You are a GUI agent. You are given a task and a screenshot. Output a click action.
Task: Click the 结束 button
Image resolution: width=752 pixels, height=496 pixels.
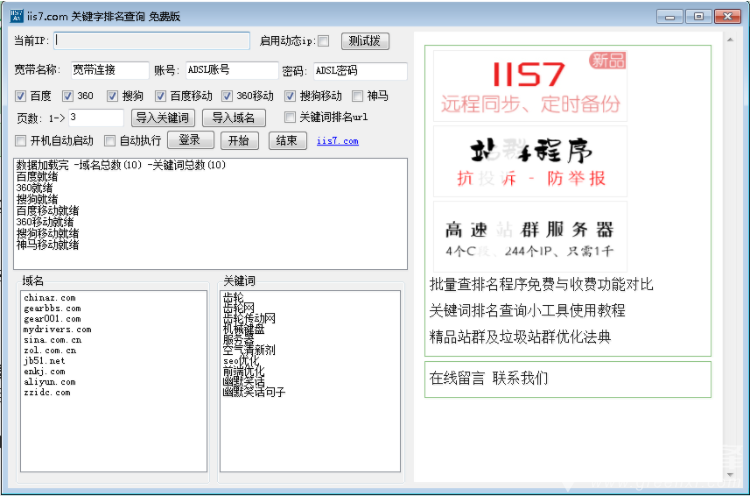coord(287,141)
